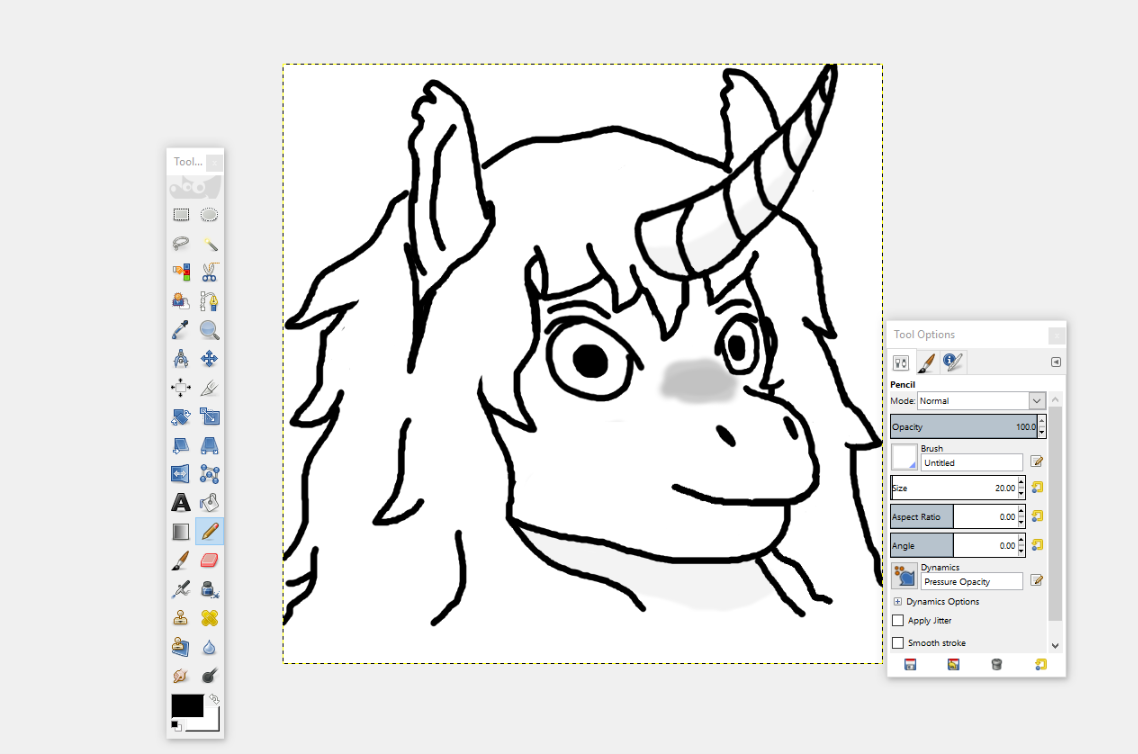Reset angle to zero
Screen dimensions: 1138x754
pyautogui.click(x=1037, y=545)
